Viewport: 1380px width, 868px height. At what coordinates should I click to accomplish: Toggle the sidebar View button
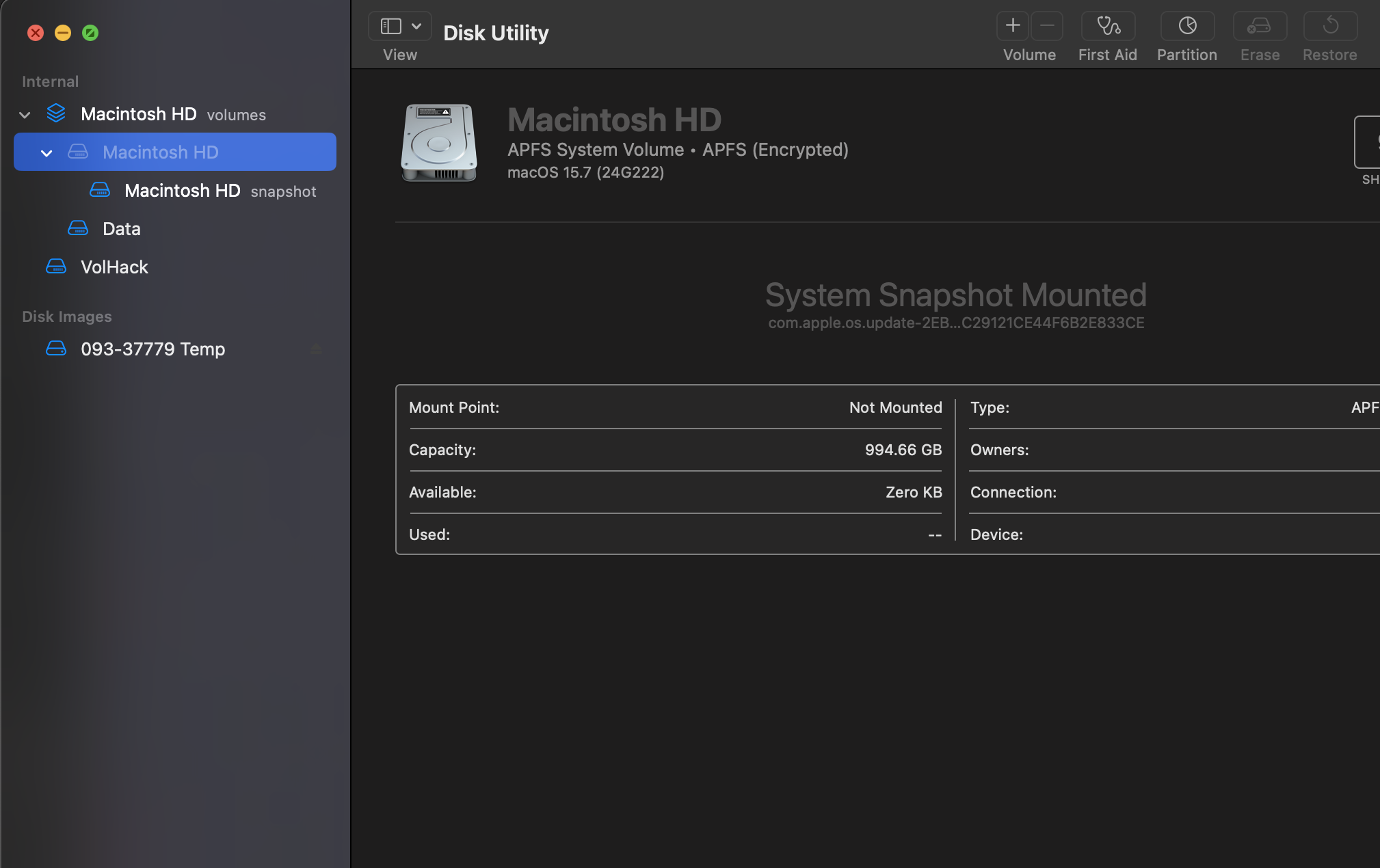click(390, 27)
